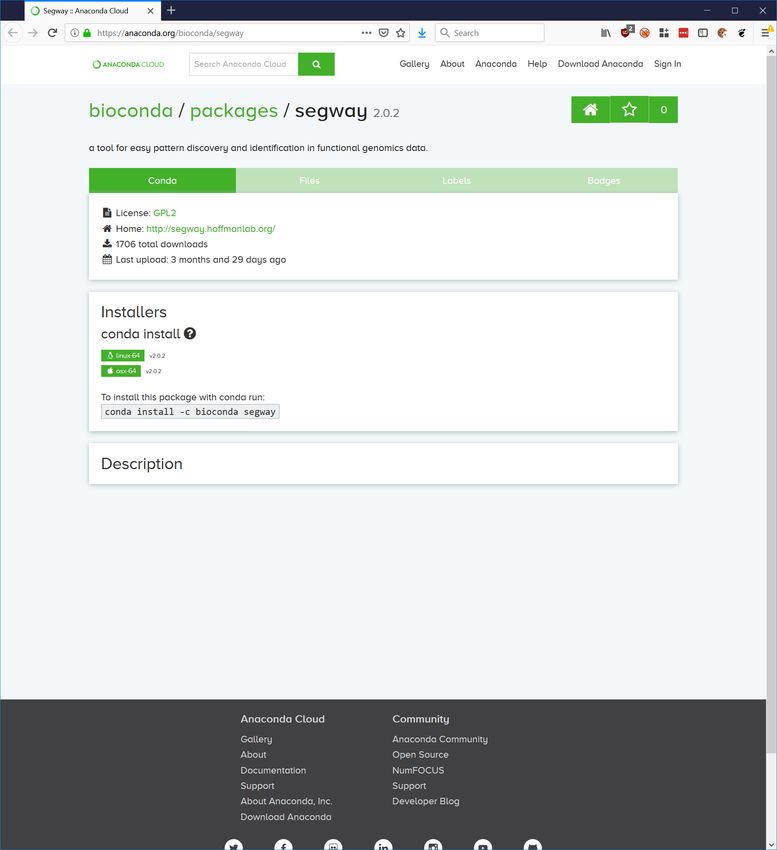Open footer Documentation link
Viewport: 777px width, 850px height.
[x=273, y=770]
